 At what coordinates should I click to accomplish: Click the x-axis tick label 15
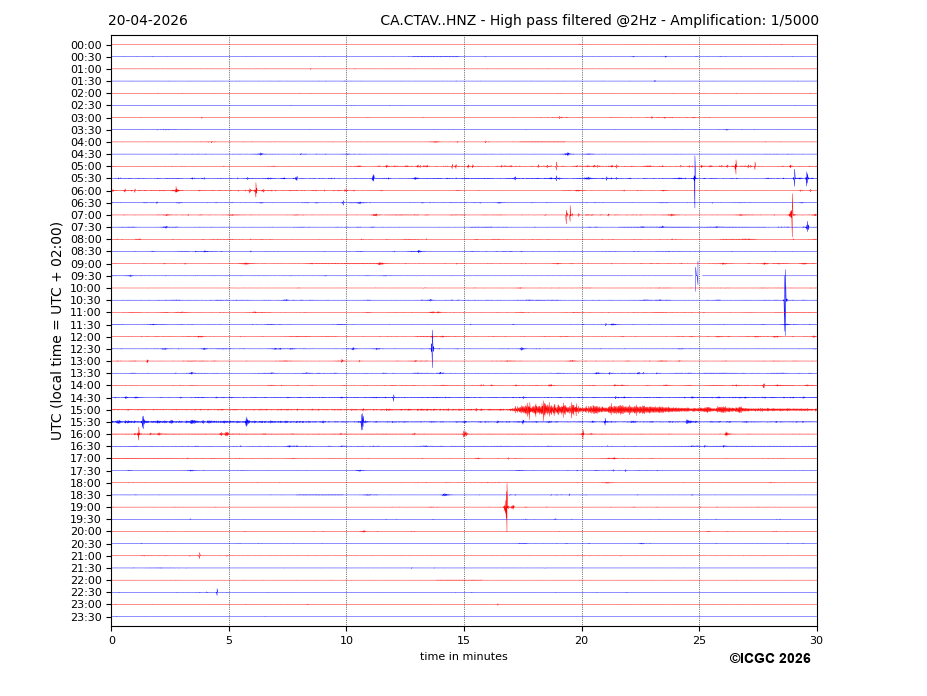pos(464,640)
